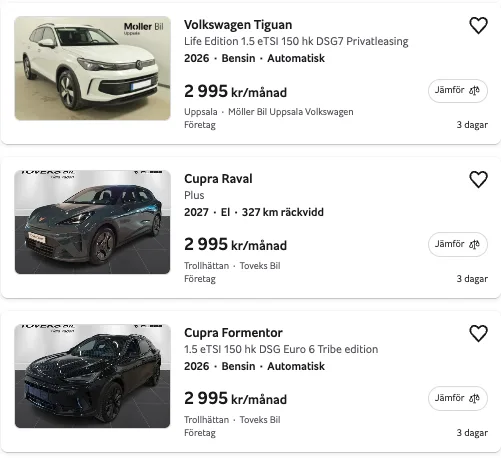Click the Tiguan 2 995 kr/månad price
Screen dimensions: 501x458
(235, 91)
